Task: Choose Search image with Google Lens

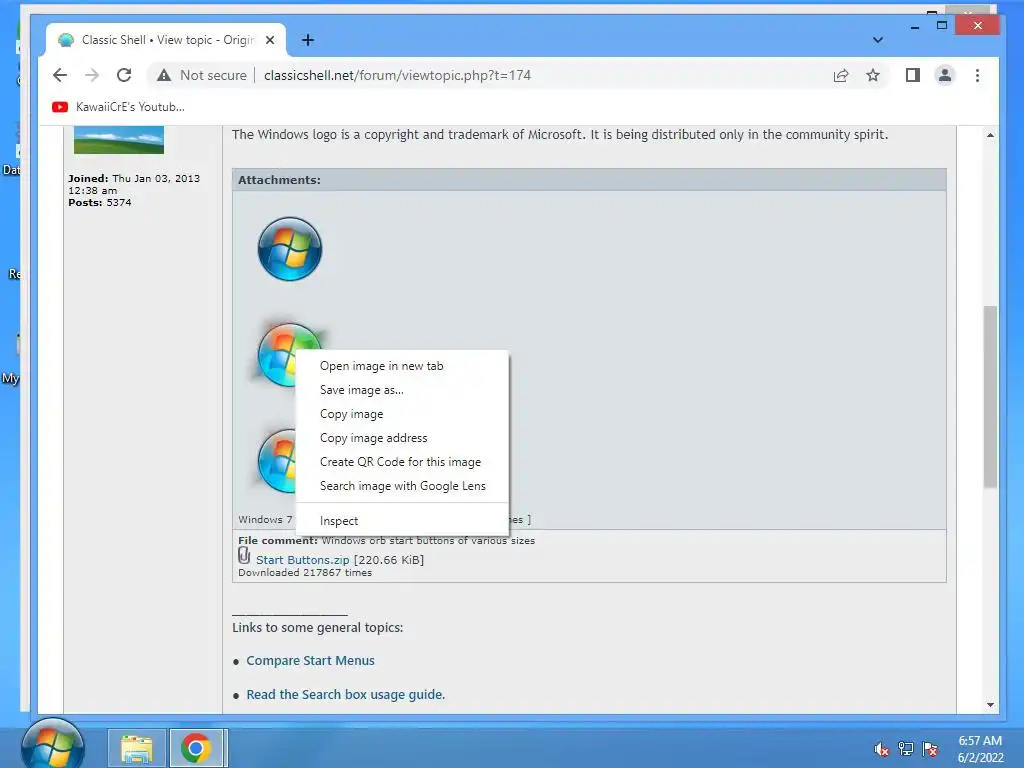Action: pyautogui.click(x=402, y=486)
